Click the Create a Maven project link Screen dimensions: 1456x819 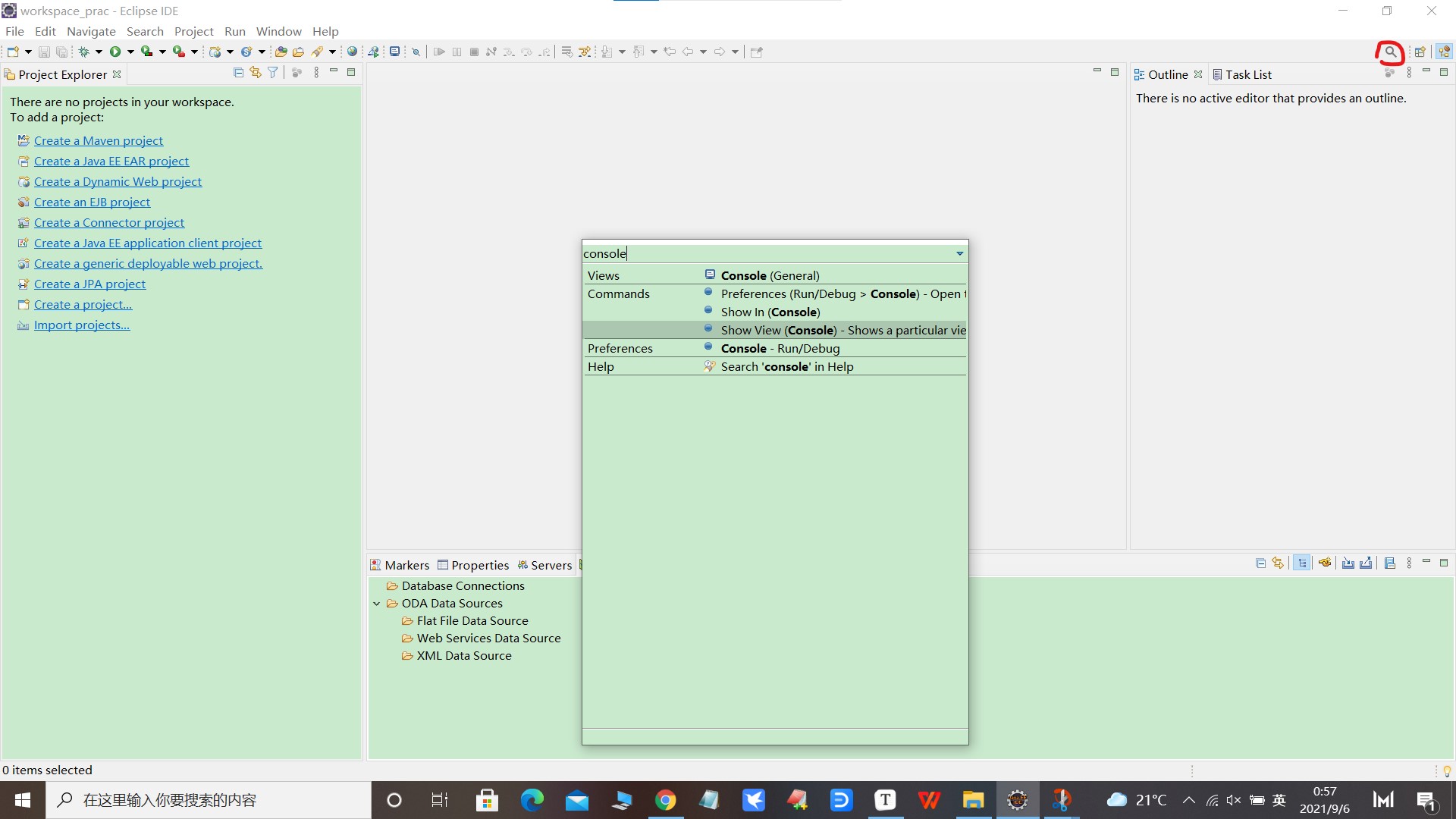(99, 140)
